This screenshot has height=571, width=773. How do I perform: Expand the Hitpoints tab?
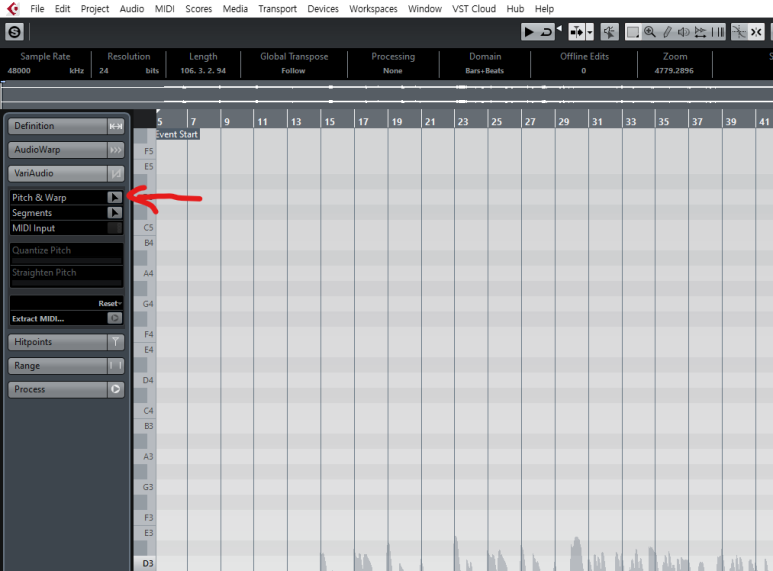click(58, 342)
